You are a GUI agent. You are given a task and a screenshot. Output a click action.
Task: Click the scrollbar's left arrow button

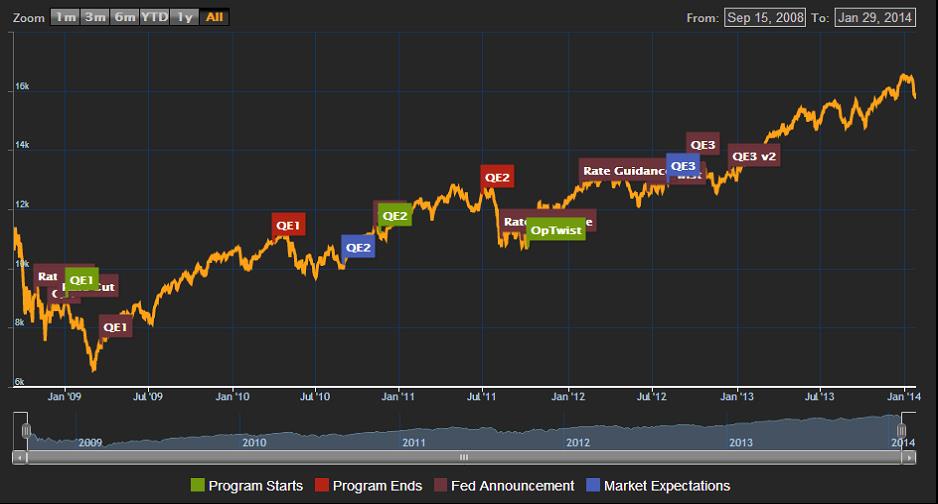[19, 457]
